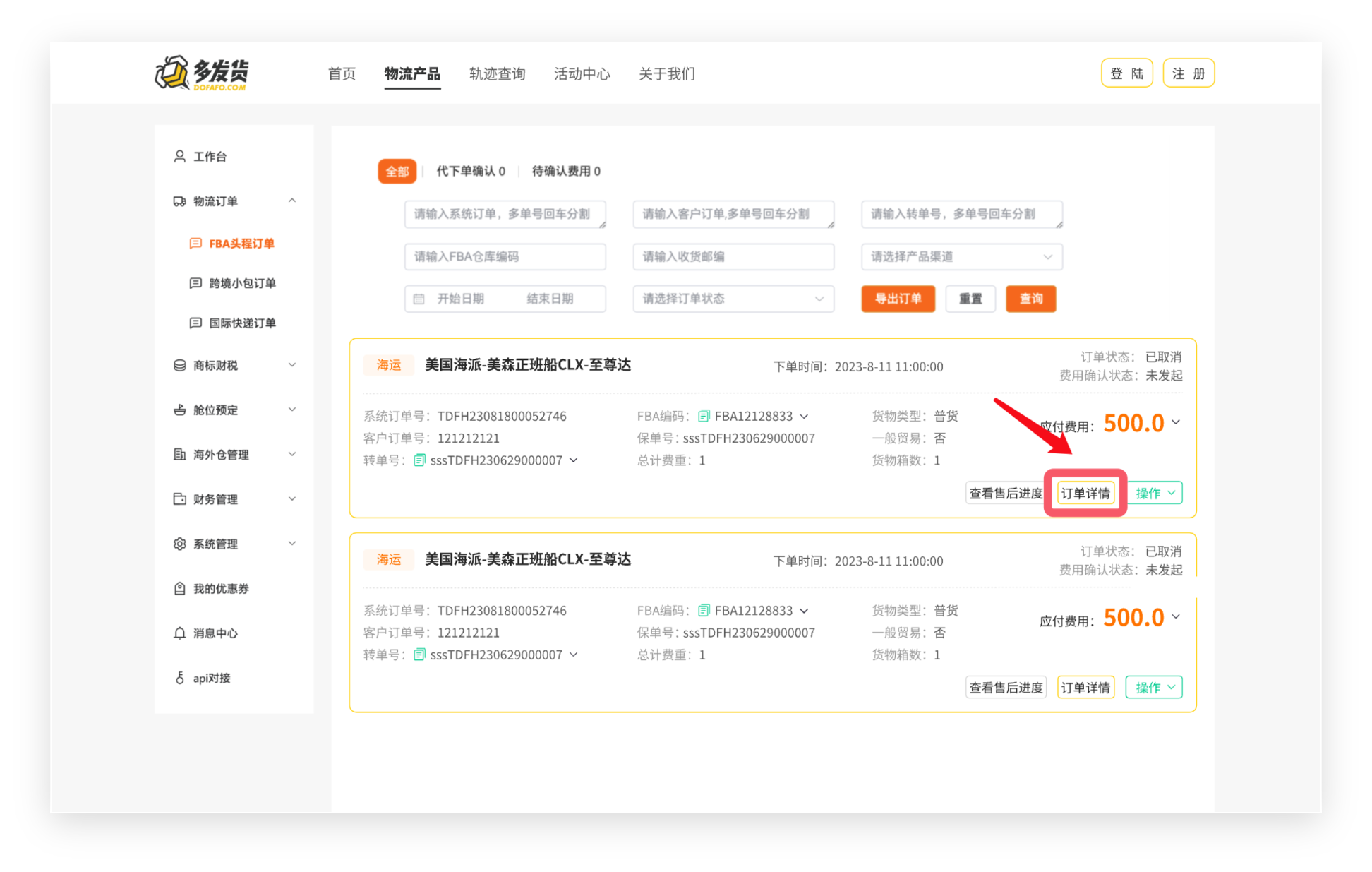Select 跨境小包订单 in sidebar
Viewport: 1372px width, 872px height.
(x=233, y=283)
